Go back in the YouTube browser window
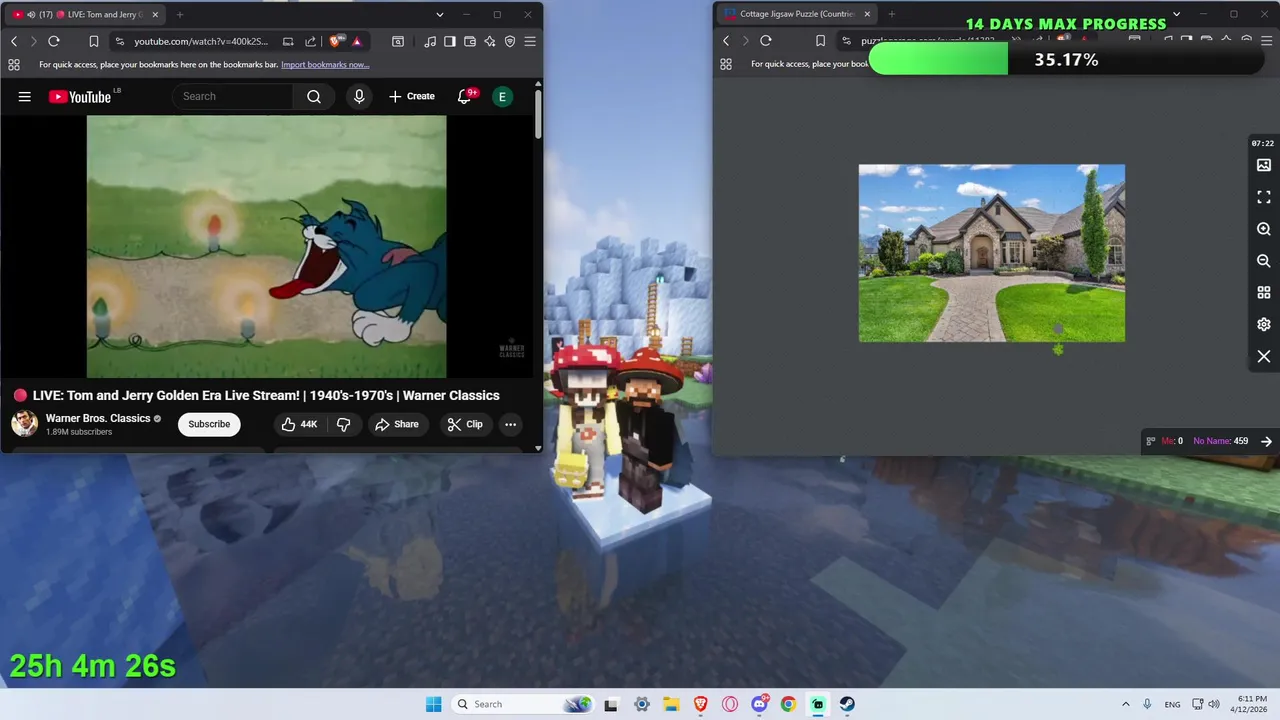Screen dimensions: 1280x720 (x=14, y=41)
